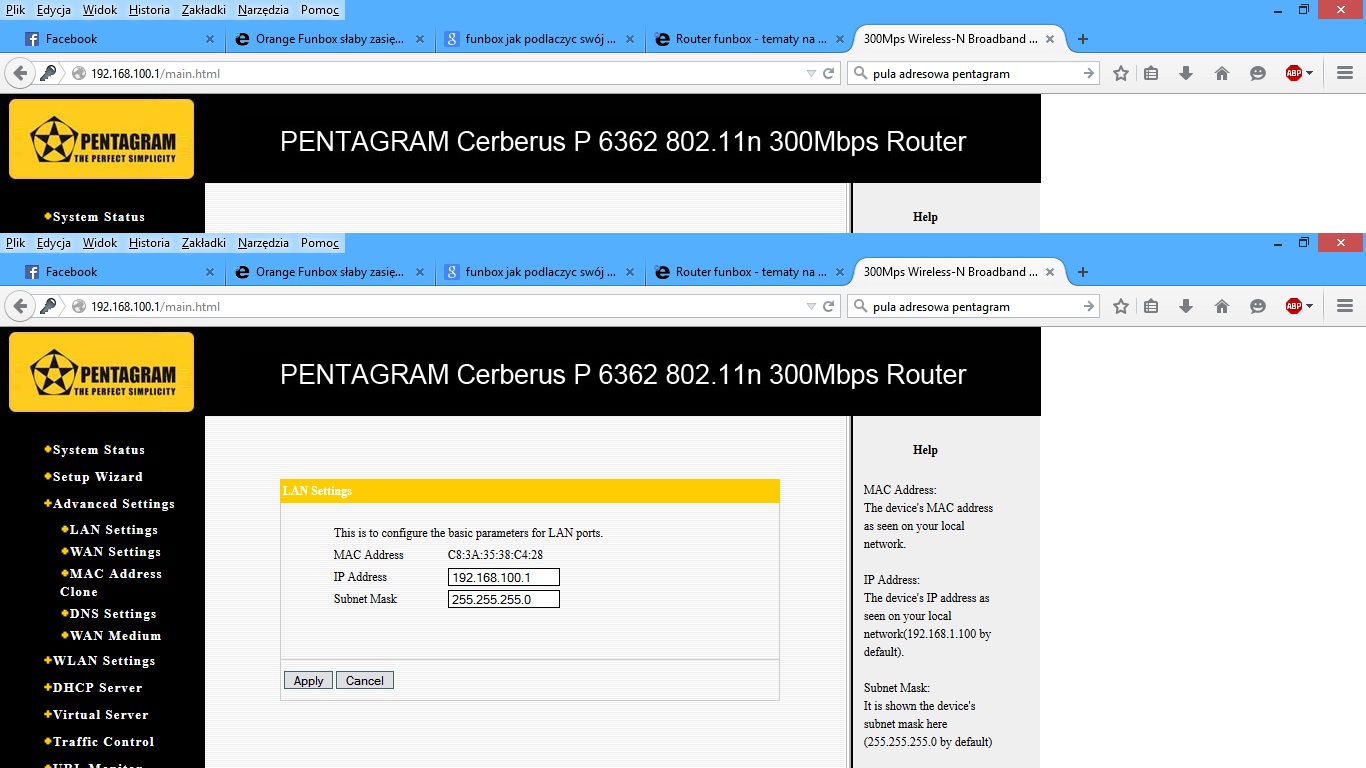
Task: Focus the address bar in the lower window
Action: click(x=440, y=307)
